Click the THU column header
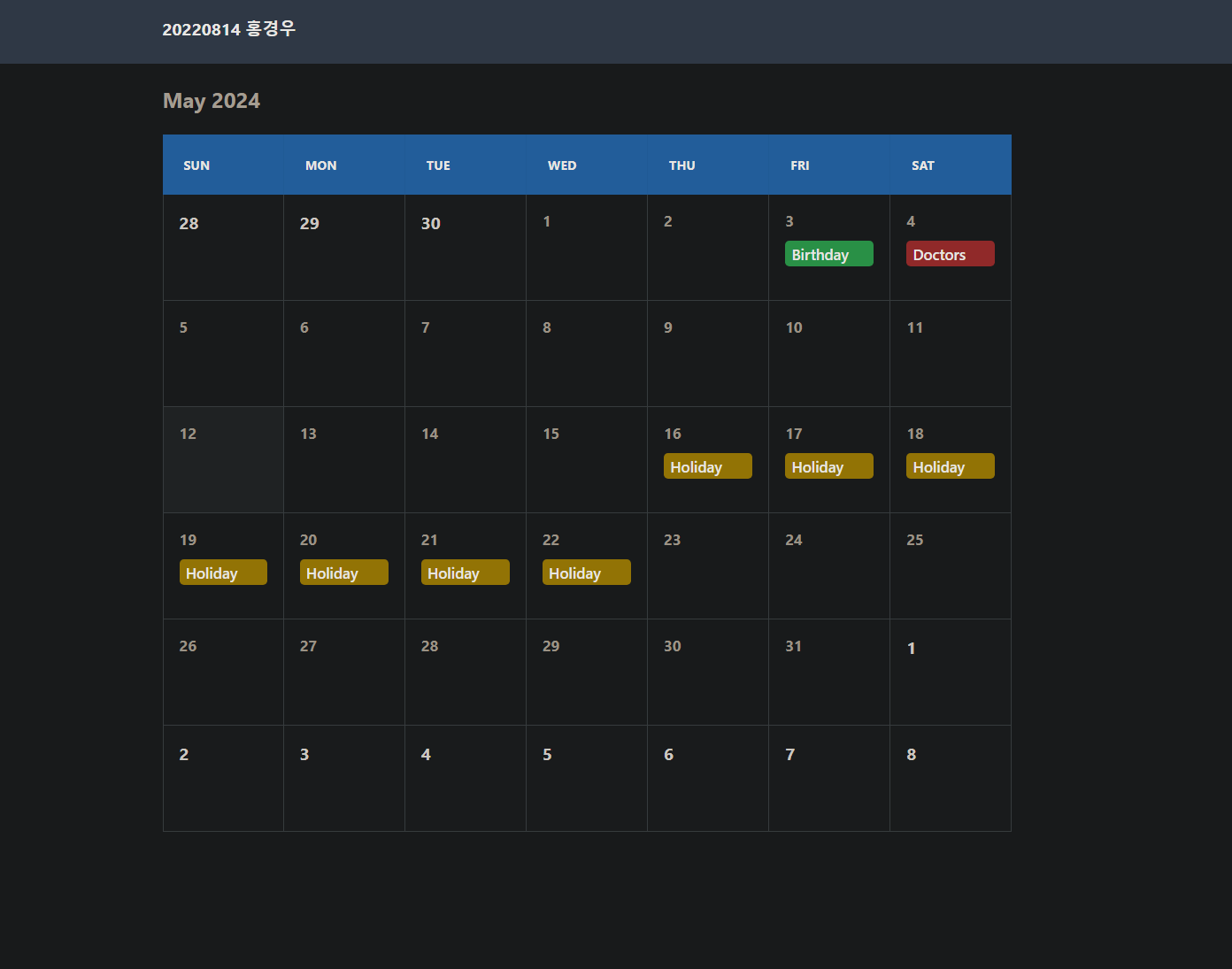 pyautogui.click(x=708, y=165)
